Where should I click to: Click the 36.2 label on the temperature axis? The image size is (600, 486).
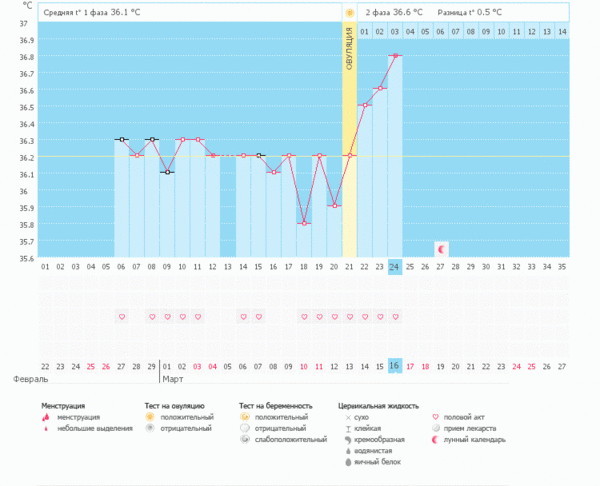pyautogui.click(x=27, y=158)
